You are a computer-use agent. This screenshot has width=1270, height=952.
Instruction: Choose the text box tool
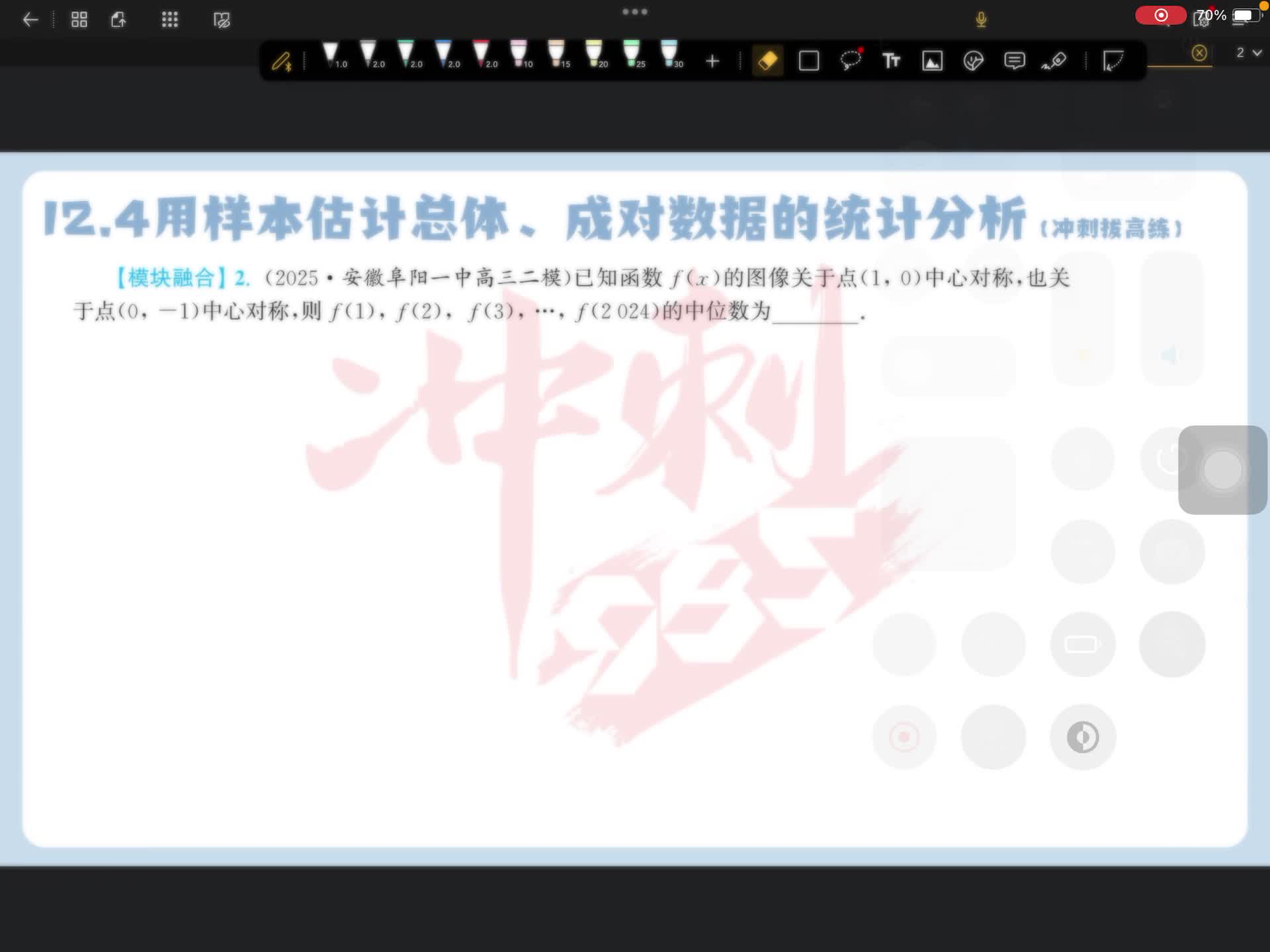coord(891,61)
